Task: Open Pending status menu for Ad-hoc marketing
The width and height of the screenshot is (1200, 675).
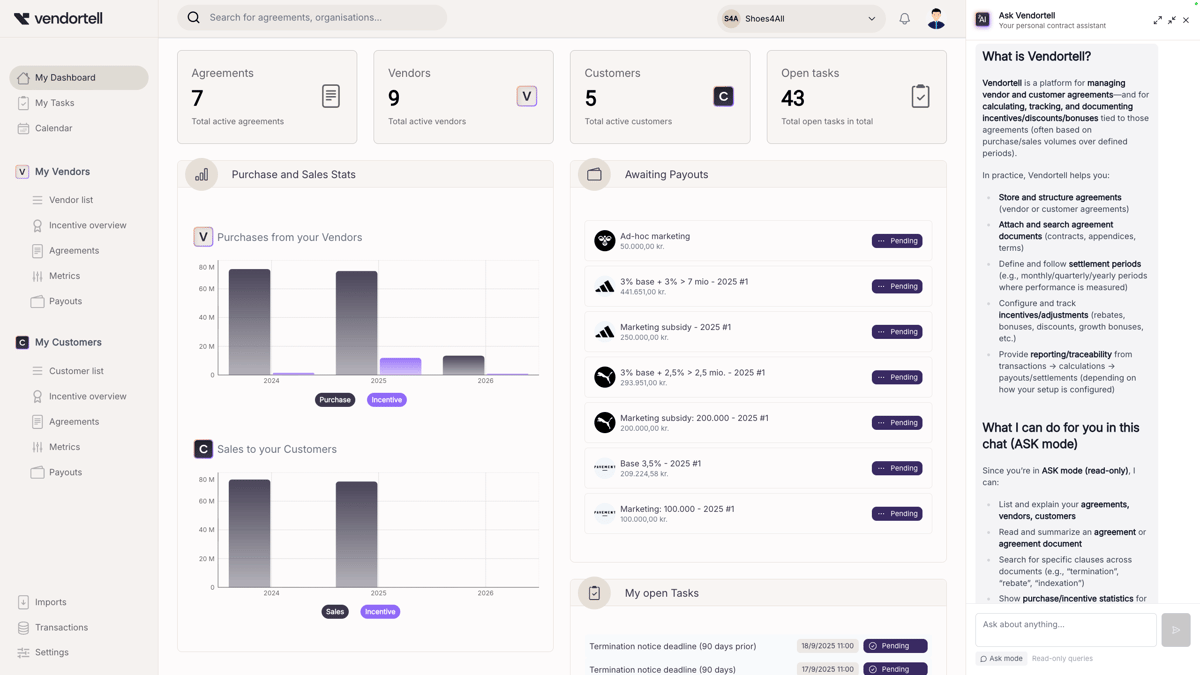Action: 897,241
